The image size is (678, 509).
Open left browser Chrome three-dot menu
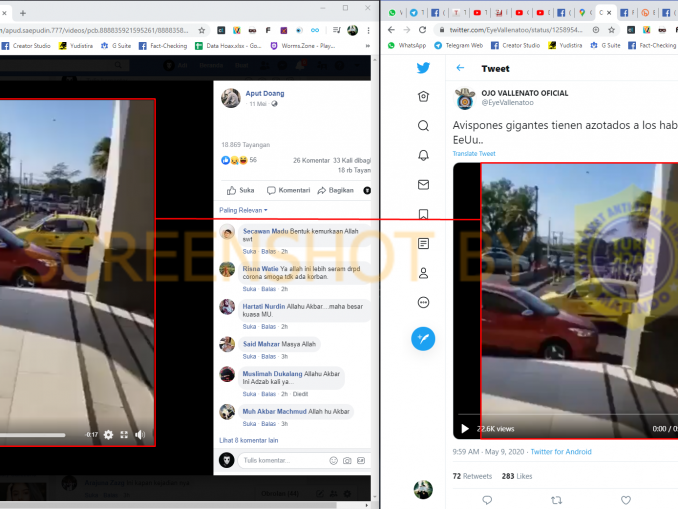click(368, 30)
